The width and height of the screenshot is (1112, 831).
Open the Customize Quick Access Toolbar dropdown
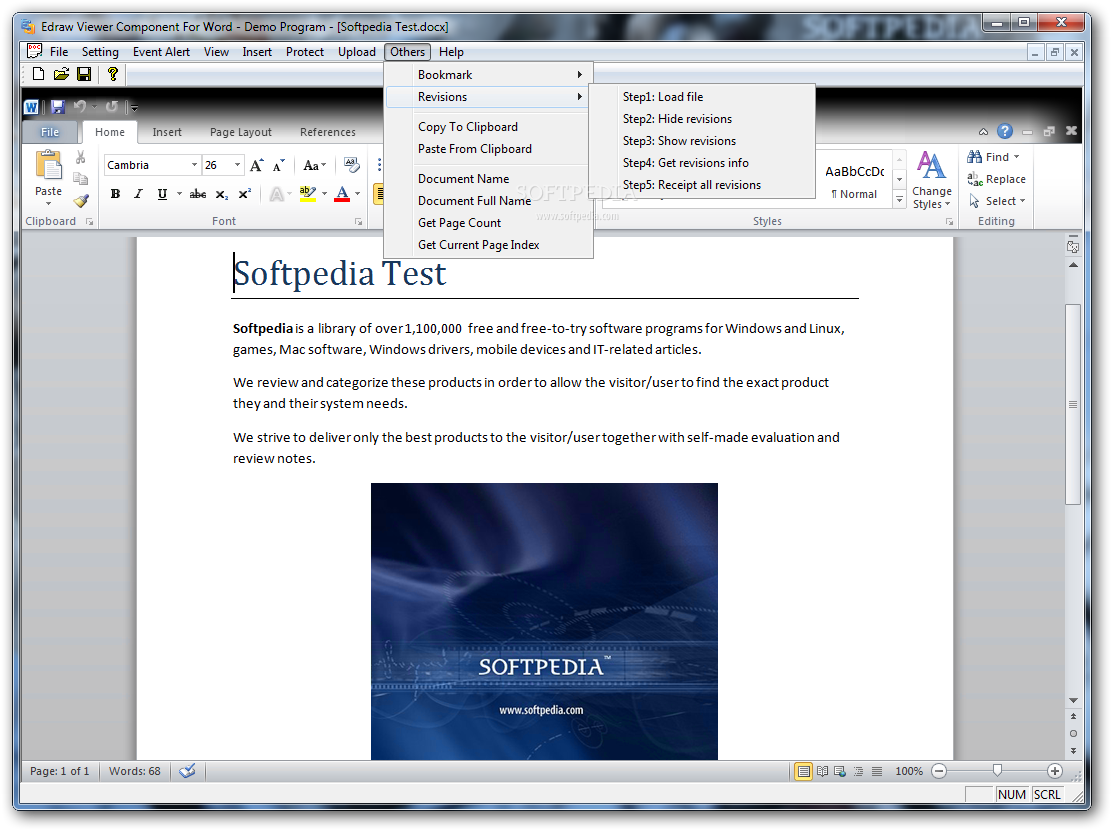[134, 108]
